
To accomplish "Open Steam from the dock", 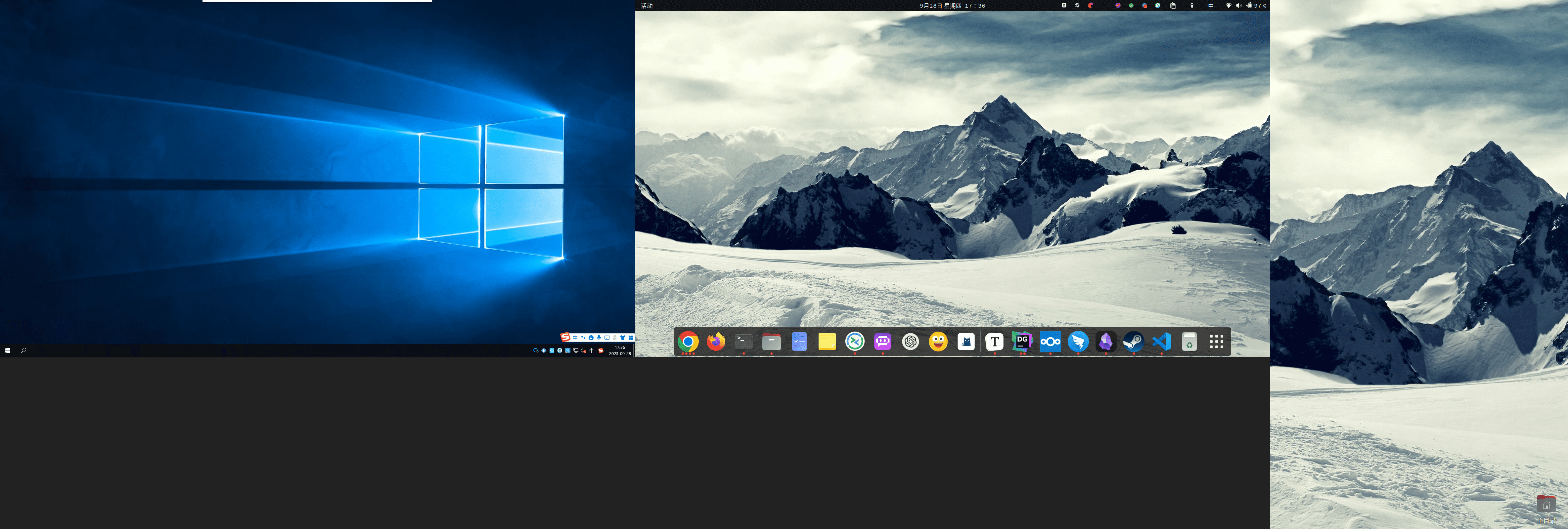I will (x=1133, y=342).
